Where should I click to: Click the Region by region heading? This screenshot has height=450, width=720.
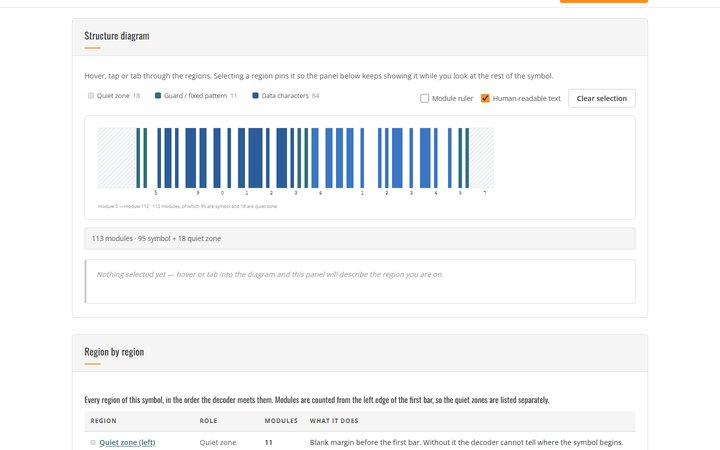click(114, 352)
